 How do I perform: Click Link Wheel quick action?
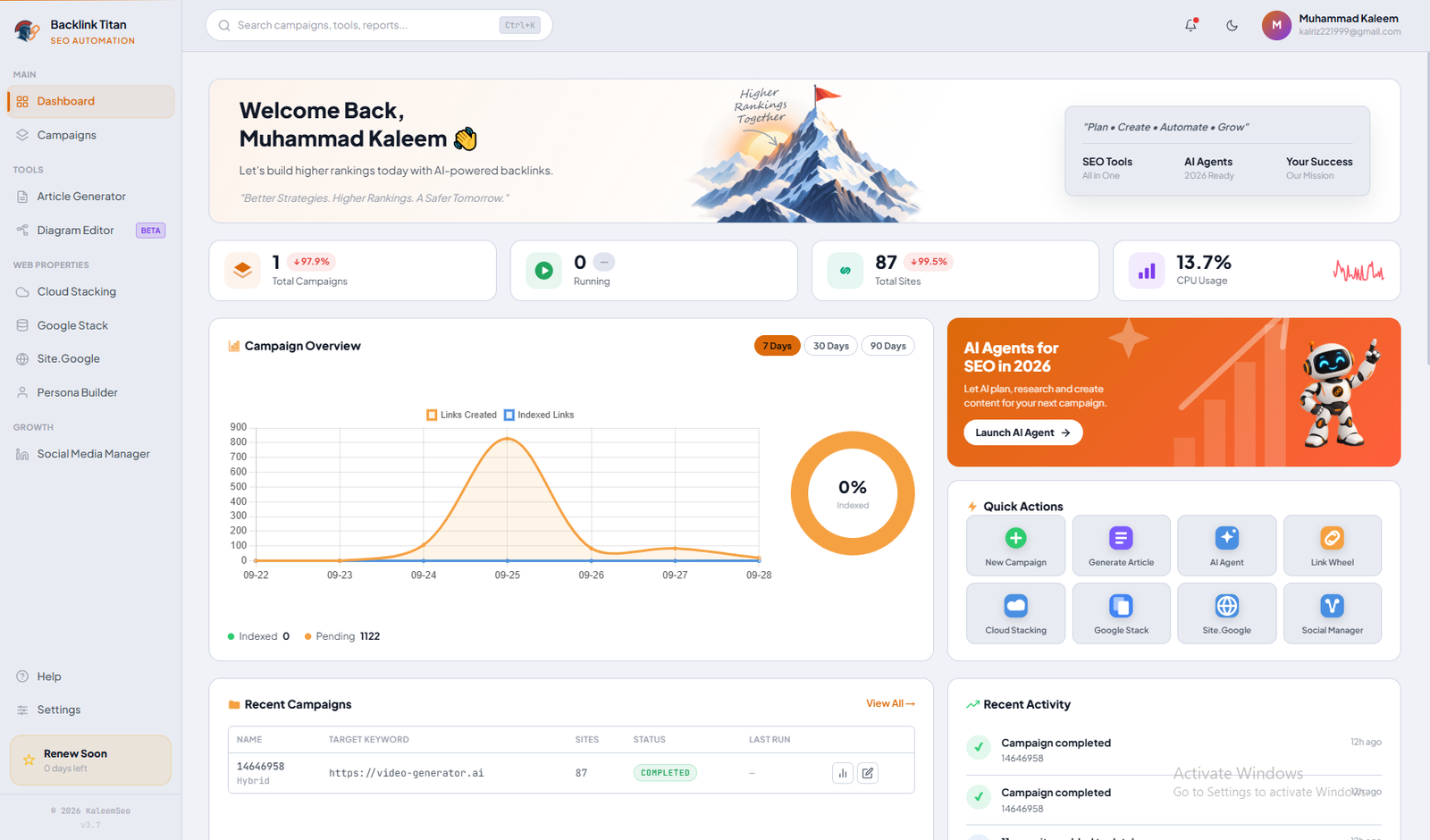pyautogui.click(x=1332, y=545)
